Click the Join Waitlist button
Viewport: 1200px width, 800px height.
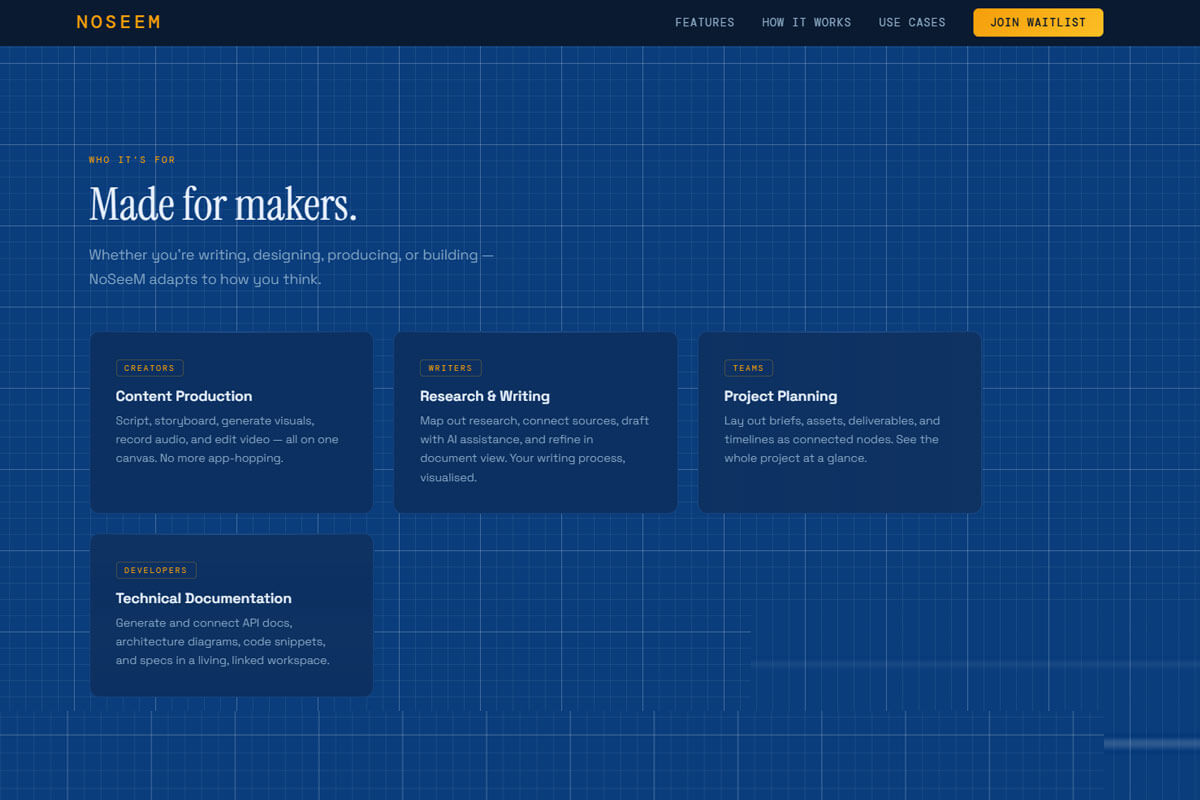pyautogui.click(x=1038, y=22)
